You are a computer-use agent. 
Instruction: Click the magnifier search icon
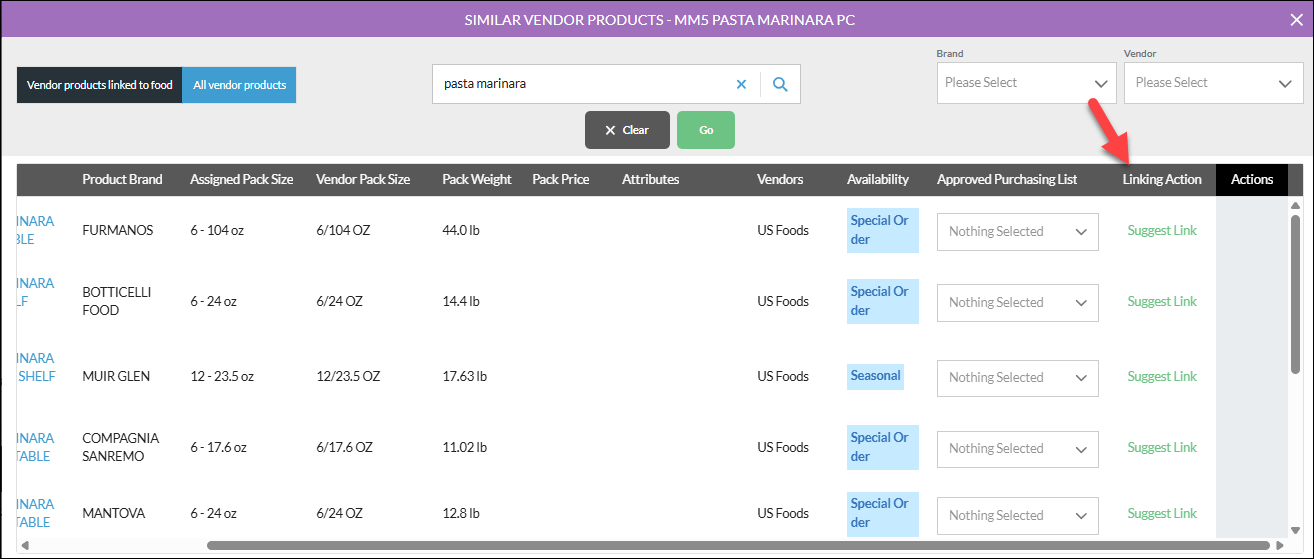[x=781, y=85]
